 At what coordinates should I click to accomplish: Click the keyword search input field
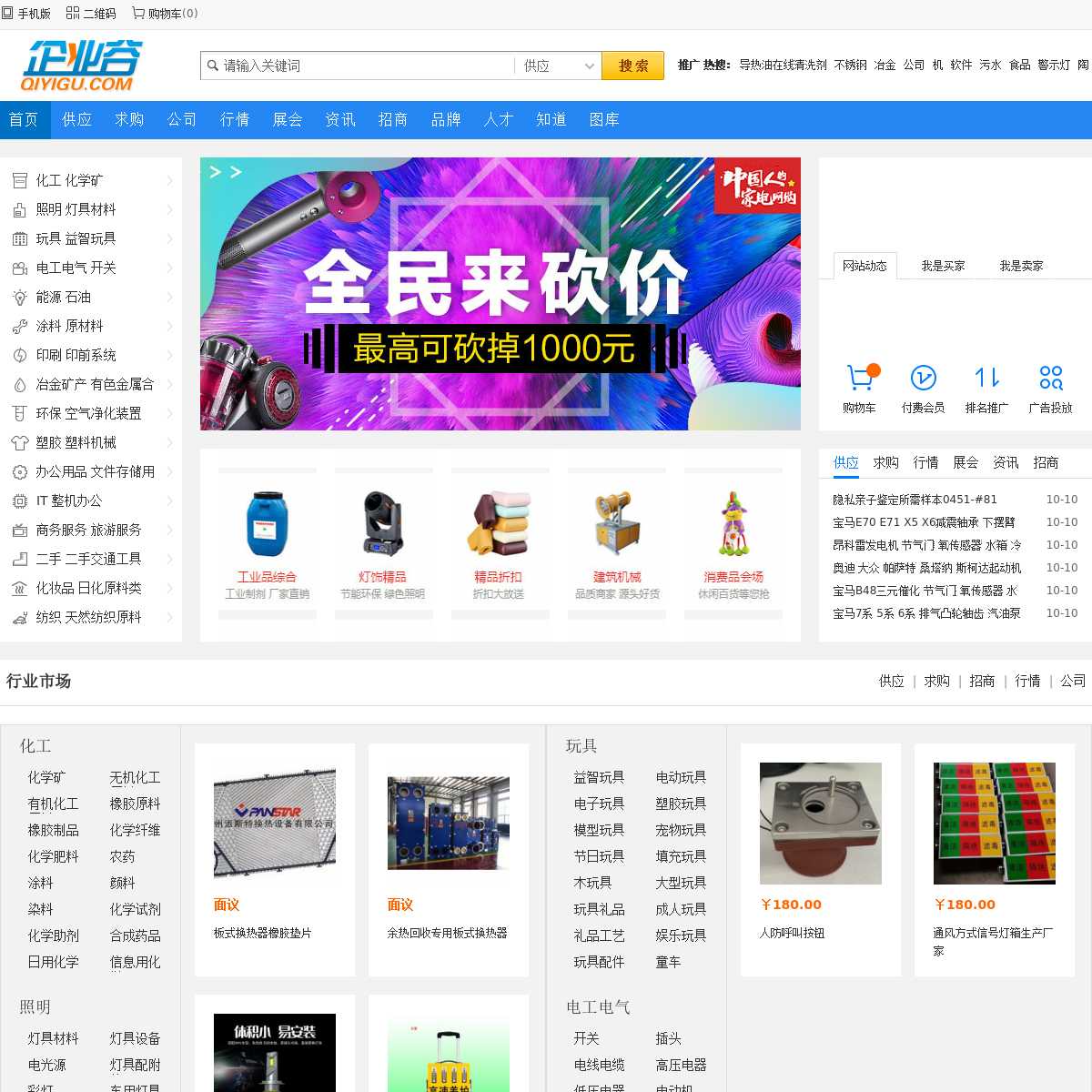pos(368,66)
